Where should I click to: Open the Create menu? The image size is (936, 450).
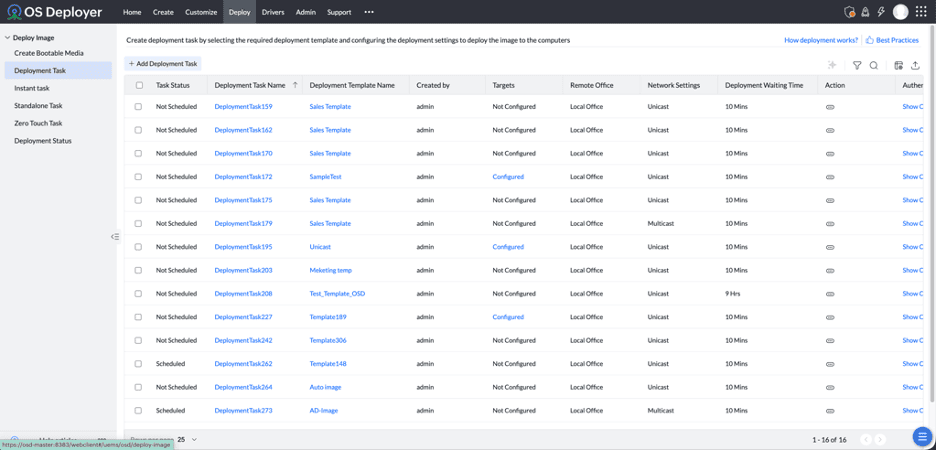(x=163, y=12)
